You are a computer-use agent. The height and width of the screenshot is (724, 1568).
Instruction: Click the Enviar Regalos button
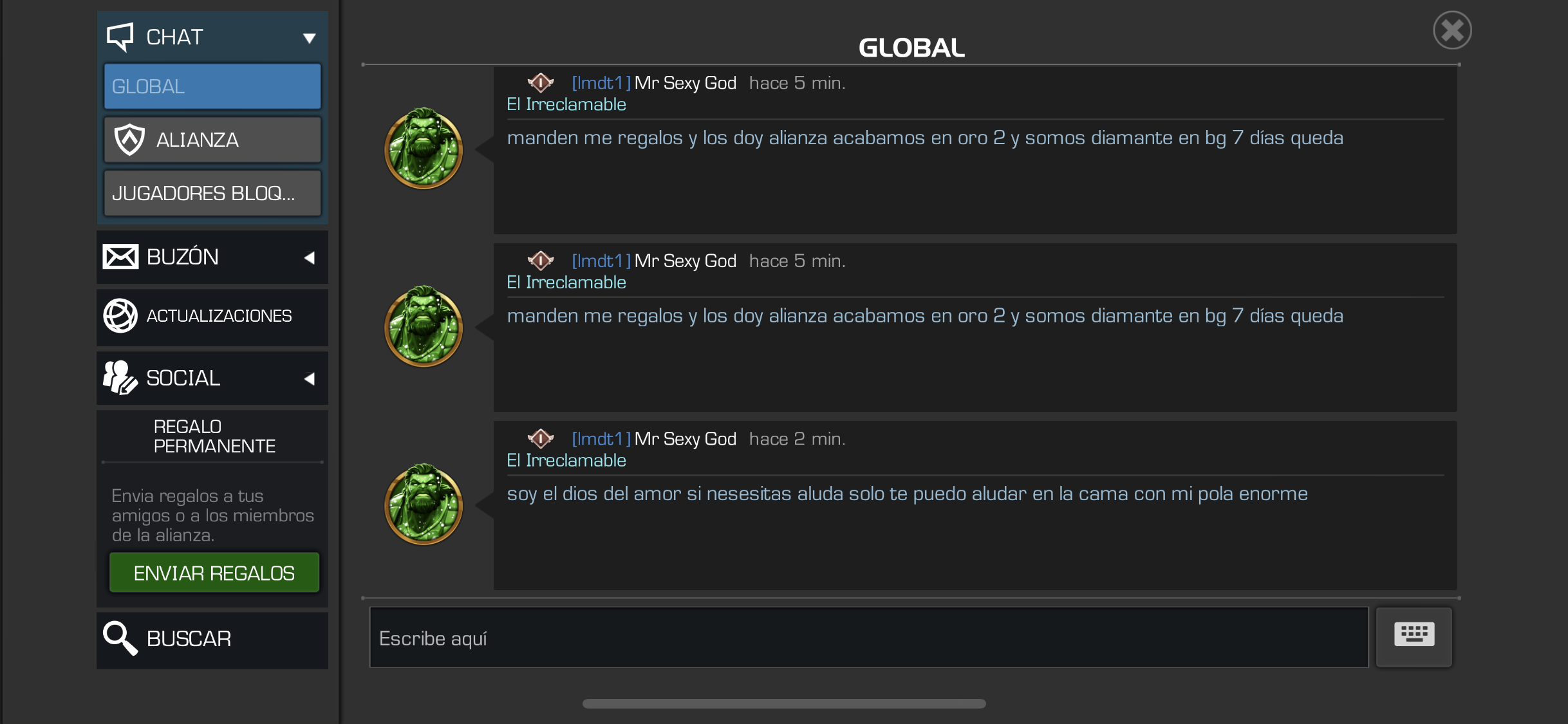tap(214, 573)
